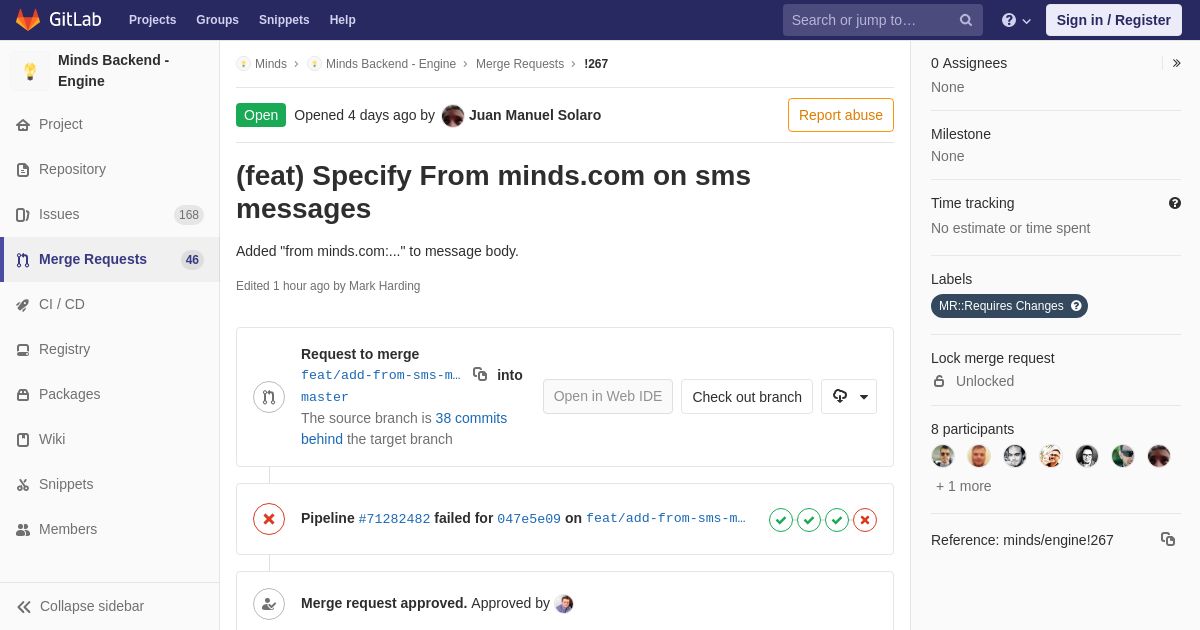Copy the merge request reference icon

click(x=1168, y=539)
